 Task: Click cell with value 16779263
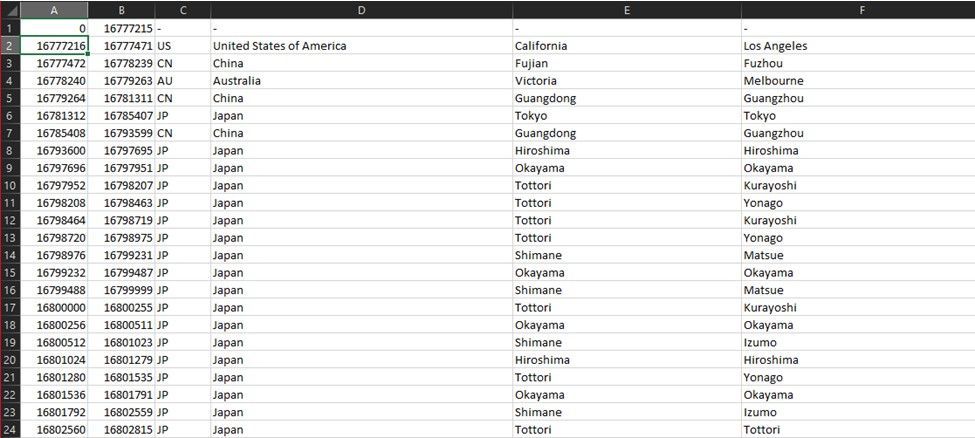[x=121, y=80]
